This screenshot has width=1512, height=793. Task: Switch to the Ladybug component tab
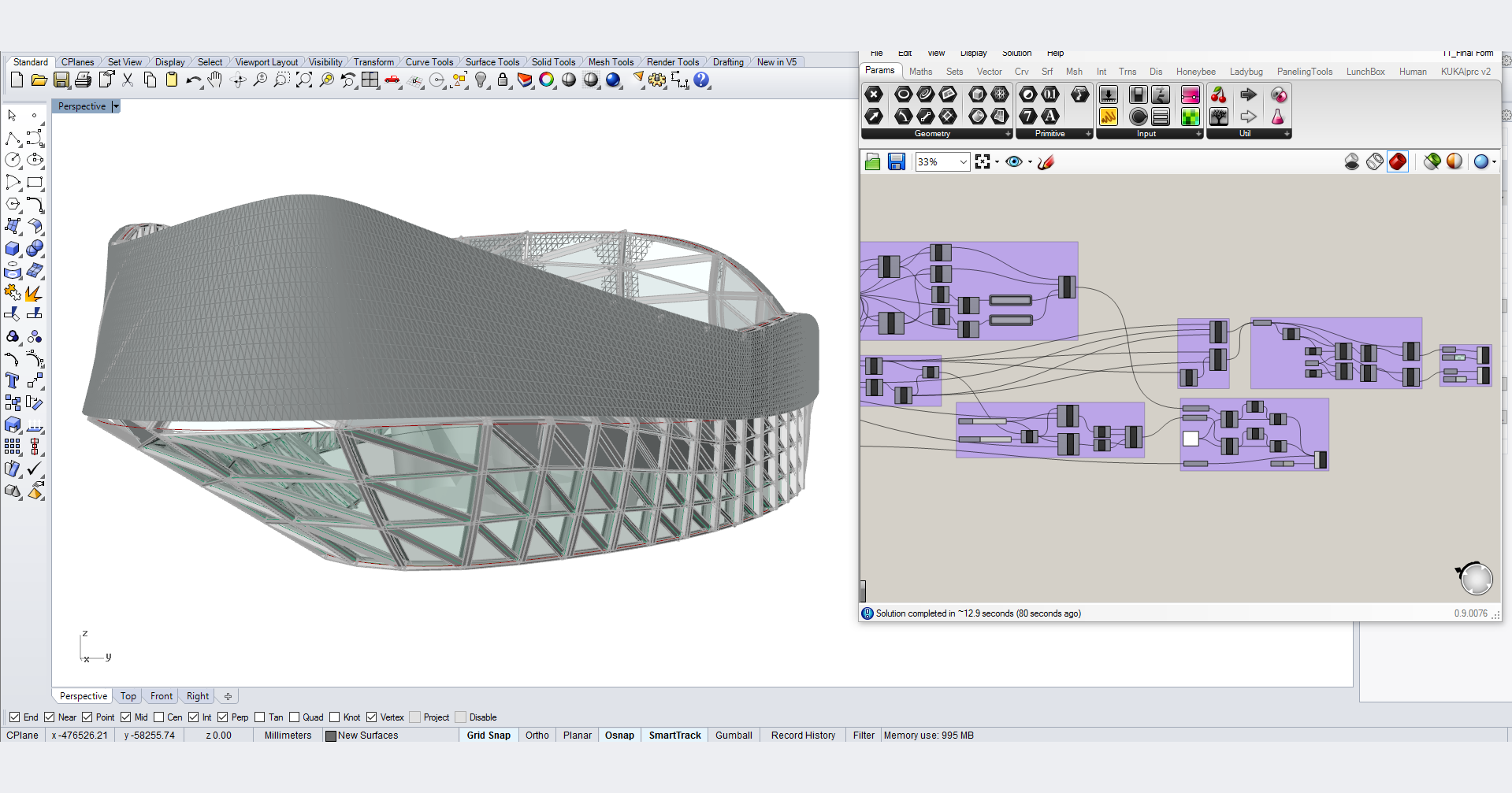[x=1246, y=72]
